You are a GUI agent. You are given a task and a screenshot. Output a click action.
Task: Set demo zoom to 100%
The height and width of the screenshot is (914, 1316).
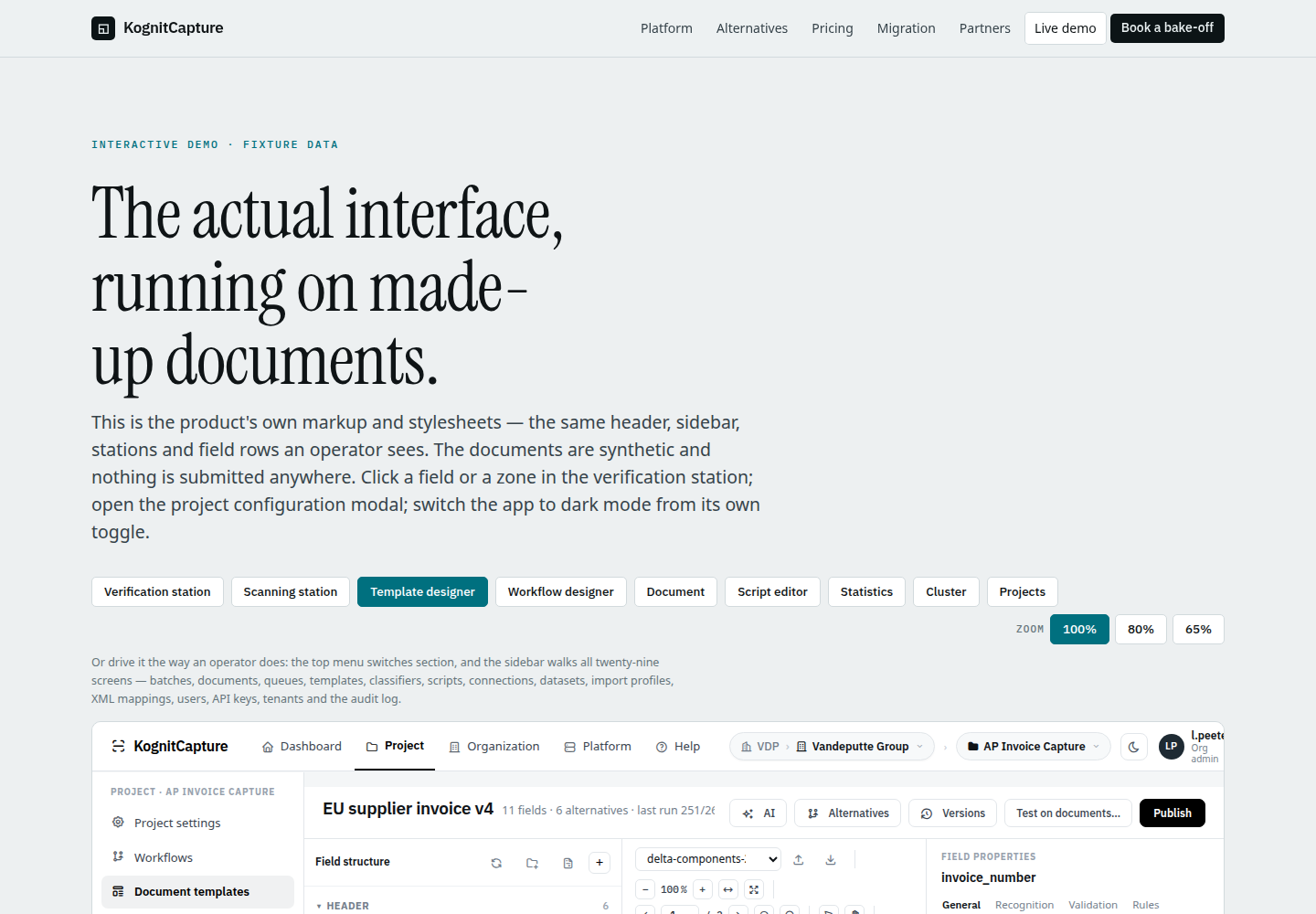point(1079,630)
